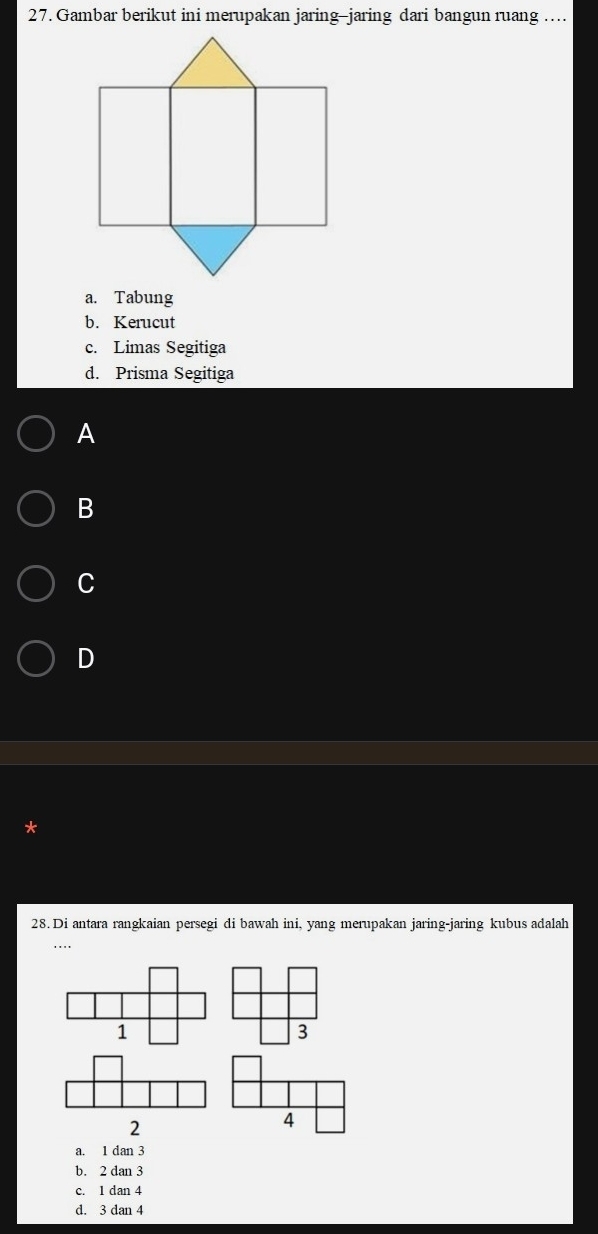Click cube net figure number 4

[288, 1093]
